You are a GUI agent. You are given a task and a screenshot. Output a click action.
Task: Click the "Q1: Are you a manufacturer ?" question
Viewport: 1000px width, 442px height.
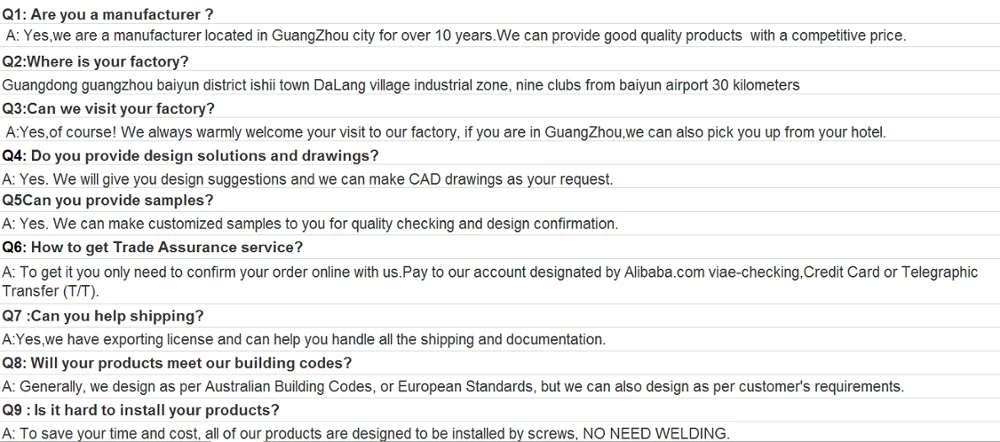click(x=108, y=15)
